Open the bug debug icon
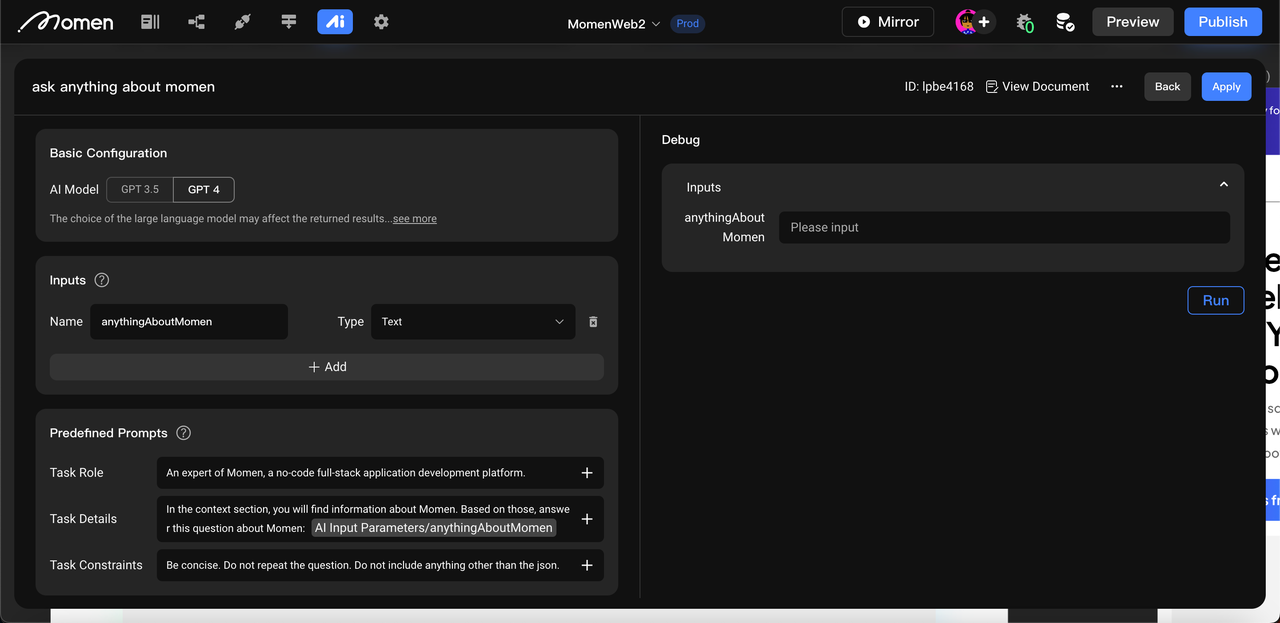Viewport: 1280px width, 623px height. click(x=1024, y=22)
